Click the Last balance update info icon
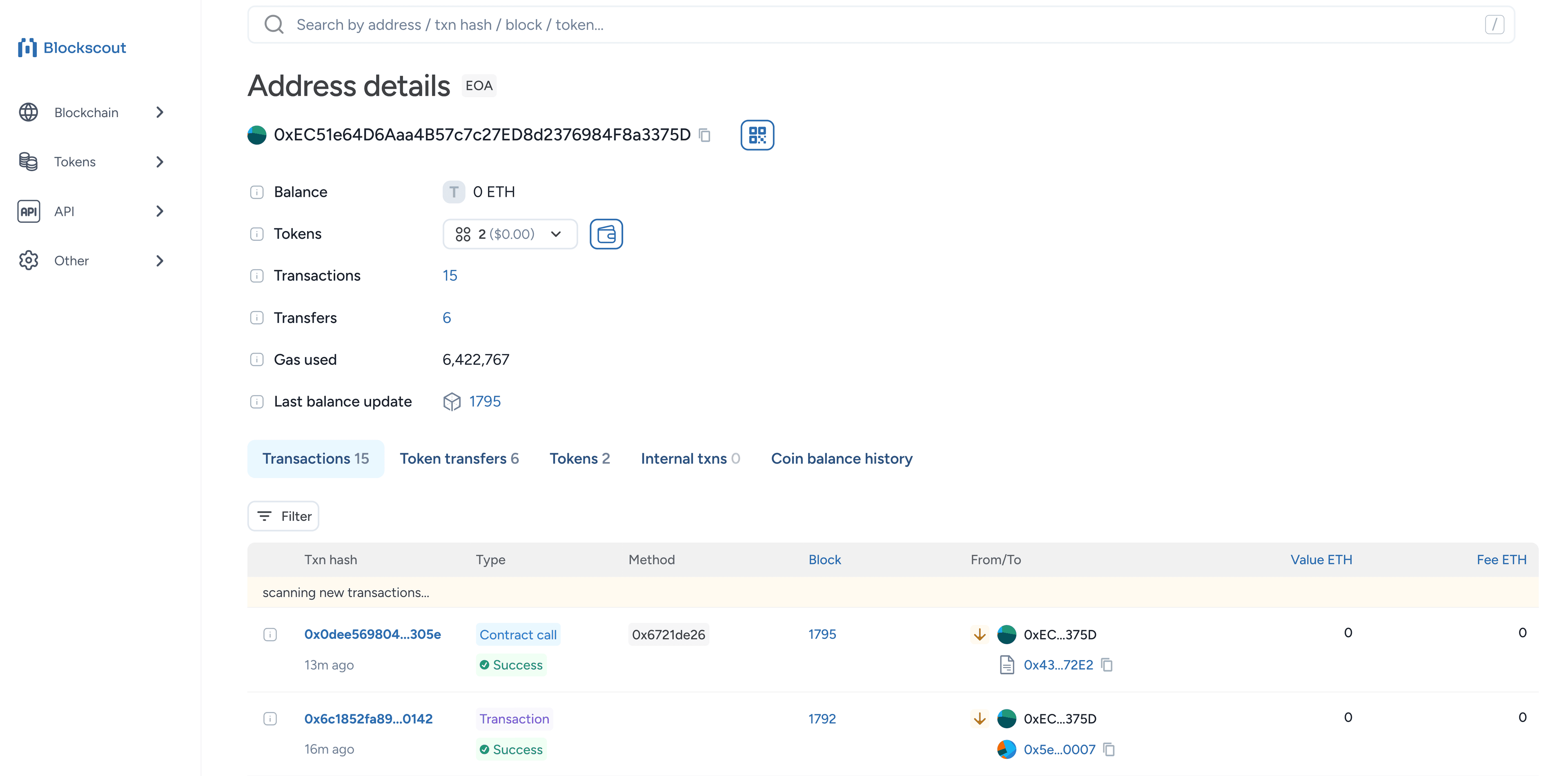 257,402
